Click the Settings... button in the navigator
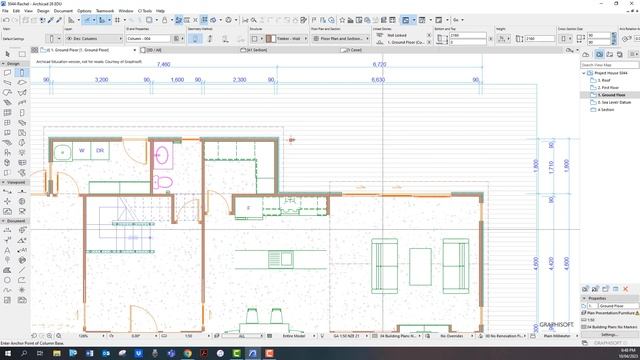 click(x=609, y=335)
